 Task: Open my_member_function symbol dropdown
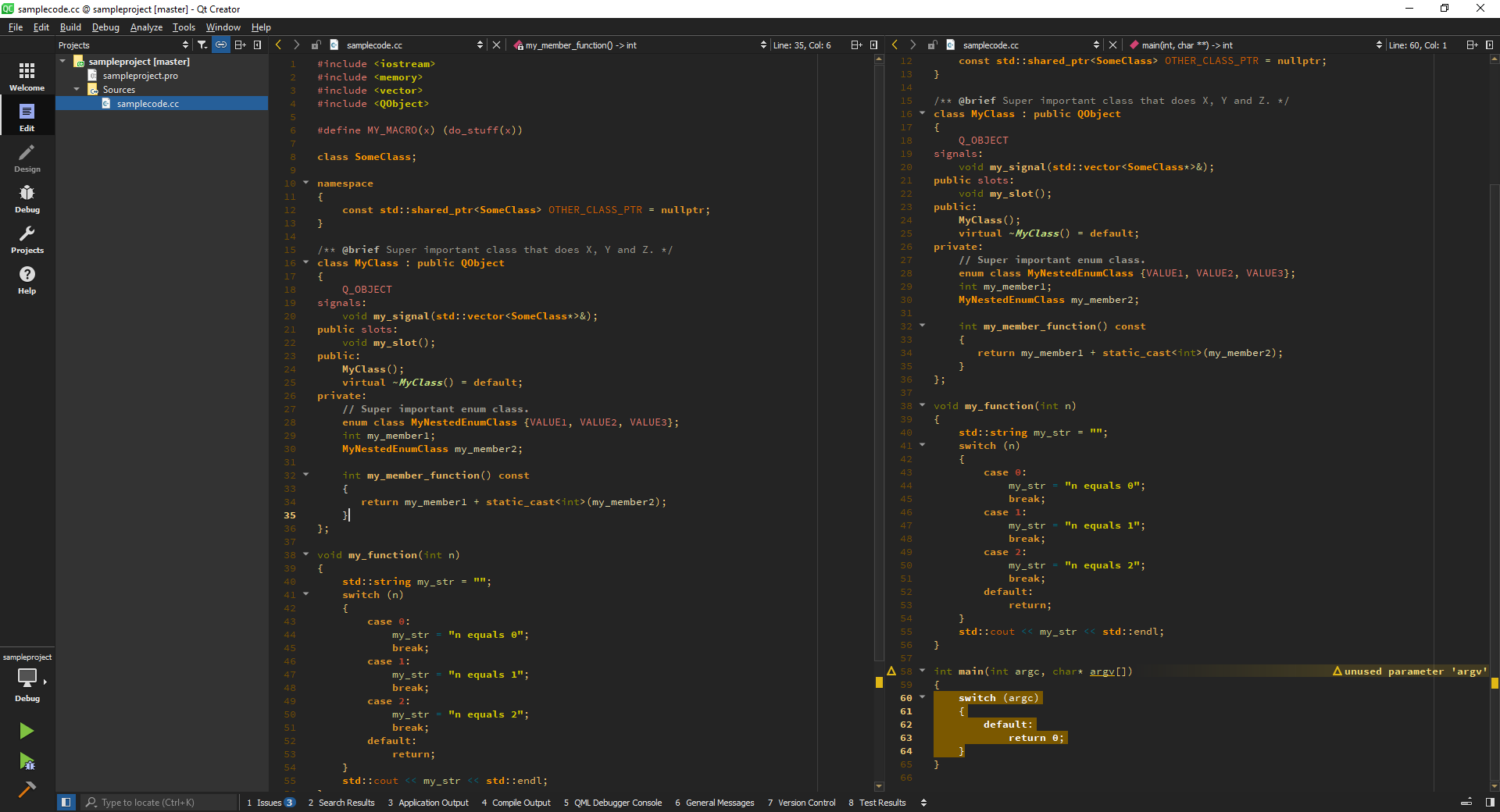(639, 45)
